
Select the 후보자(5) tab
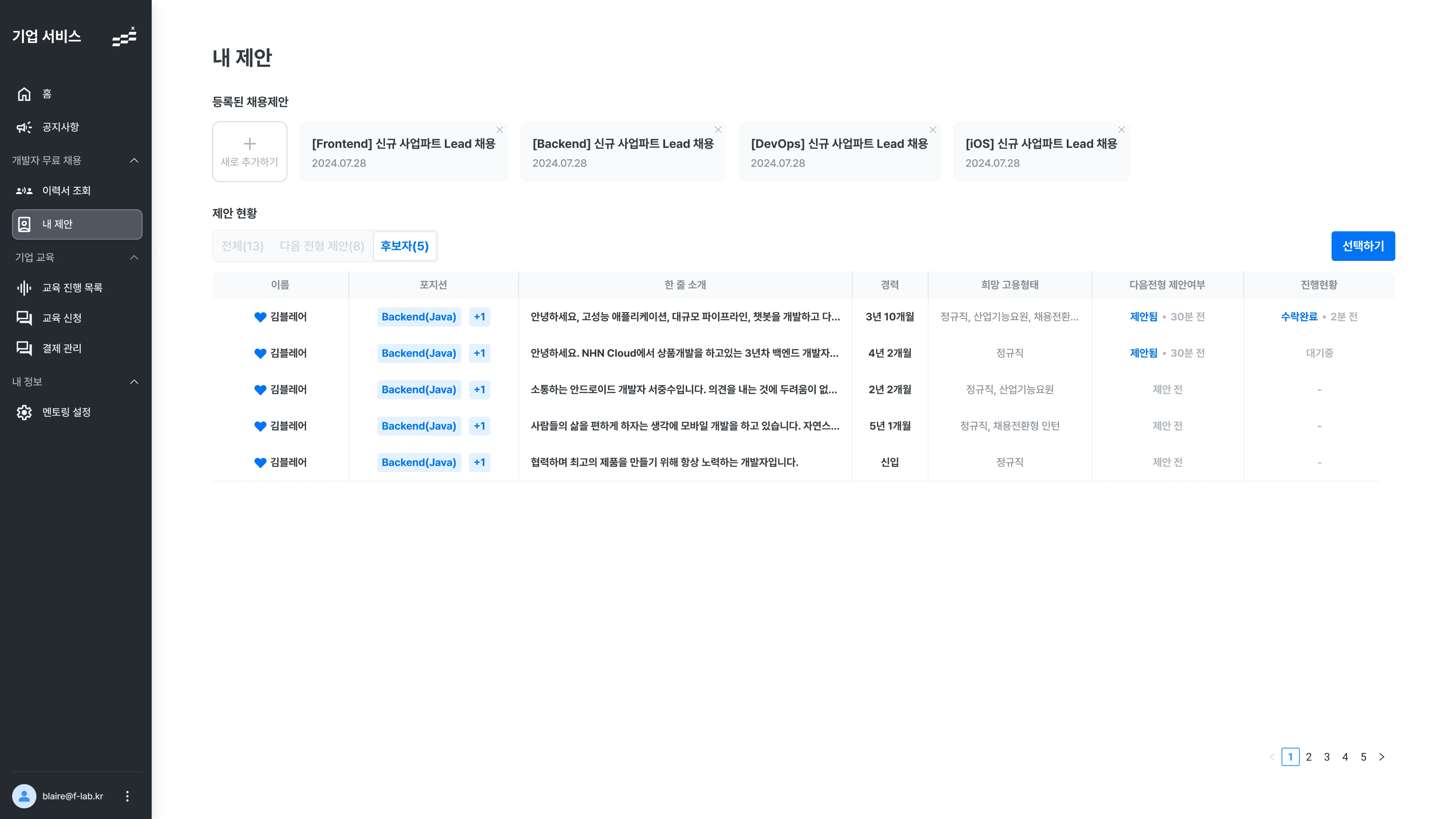pos(405,246)
